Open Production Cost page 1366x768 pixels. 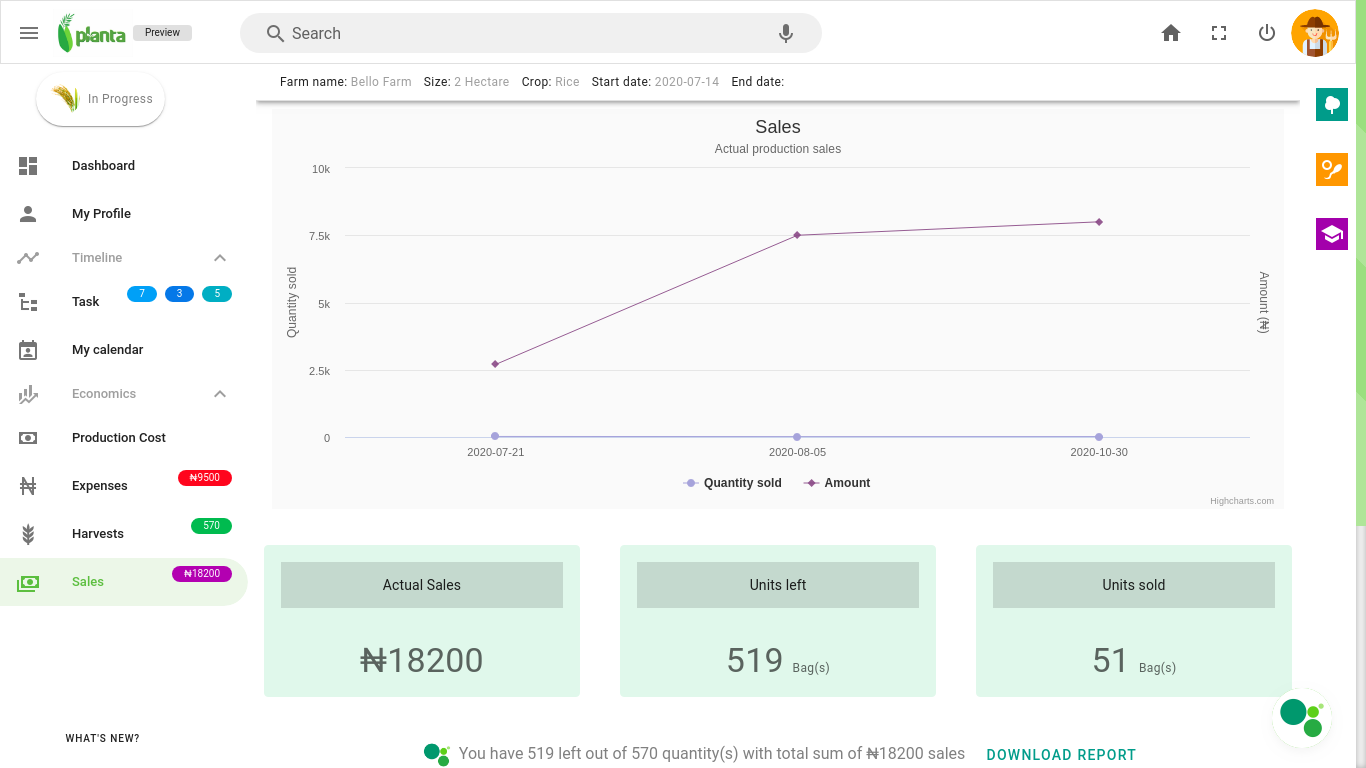pos(119,438)
